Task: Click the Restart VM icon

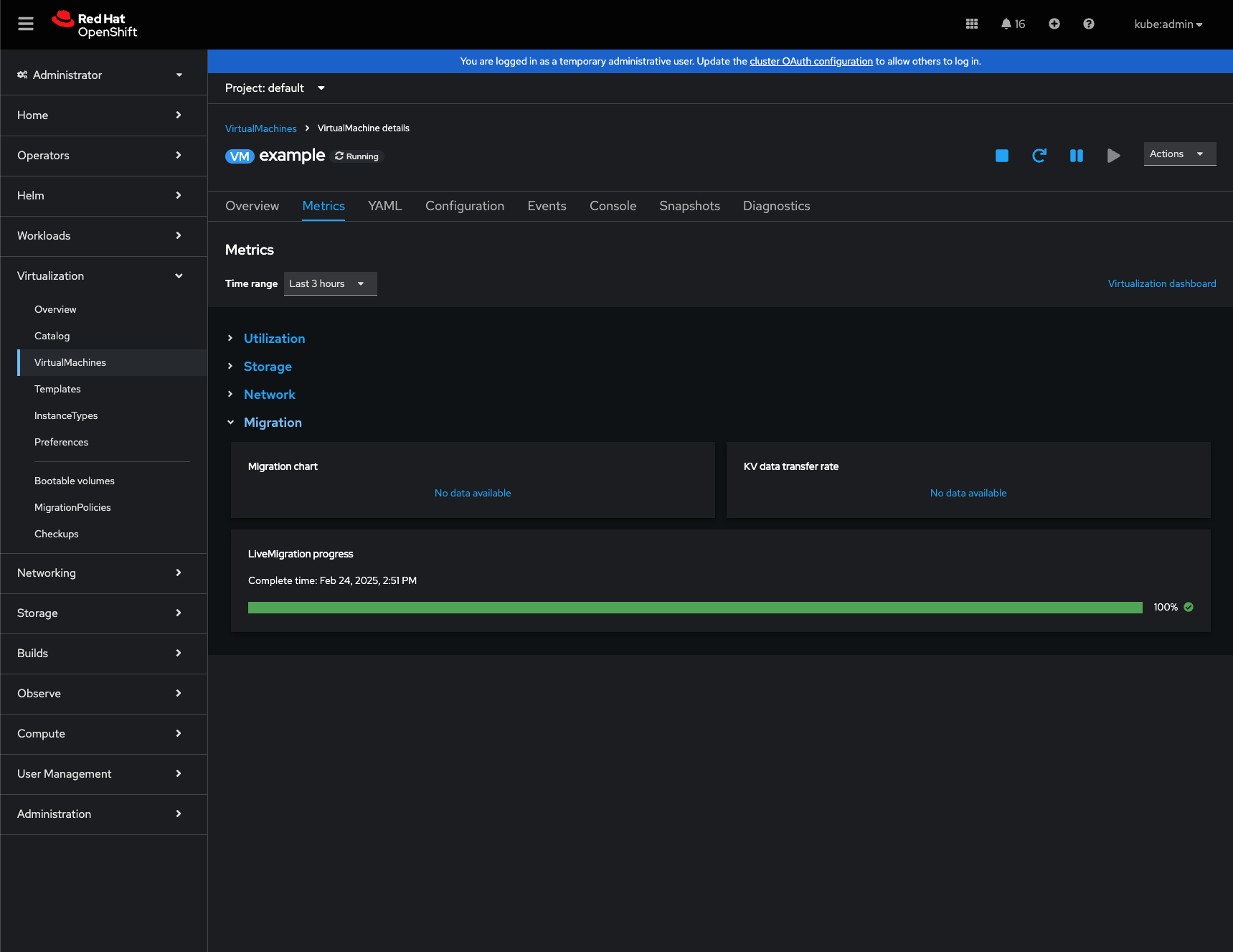Action: click(1039, 156)
